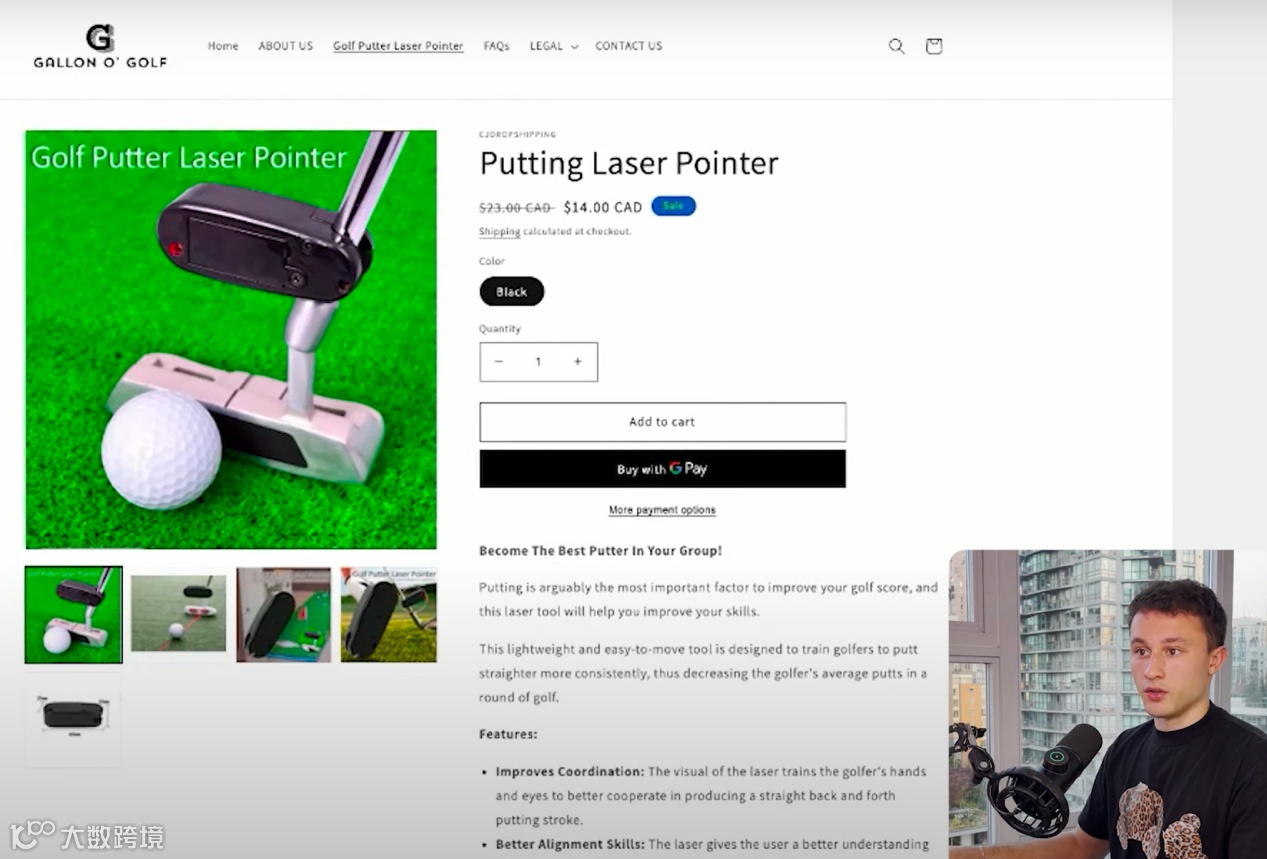This screenshot has width=1267, height=859.
Task: Expand the LEGAL dropdown menu
Action: (x=553, y=46)
